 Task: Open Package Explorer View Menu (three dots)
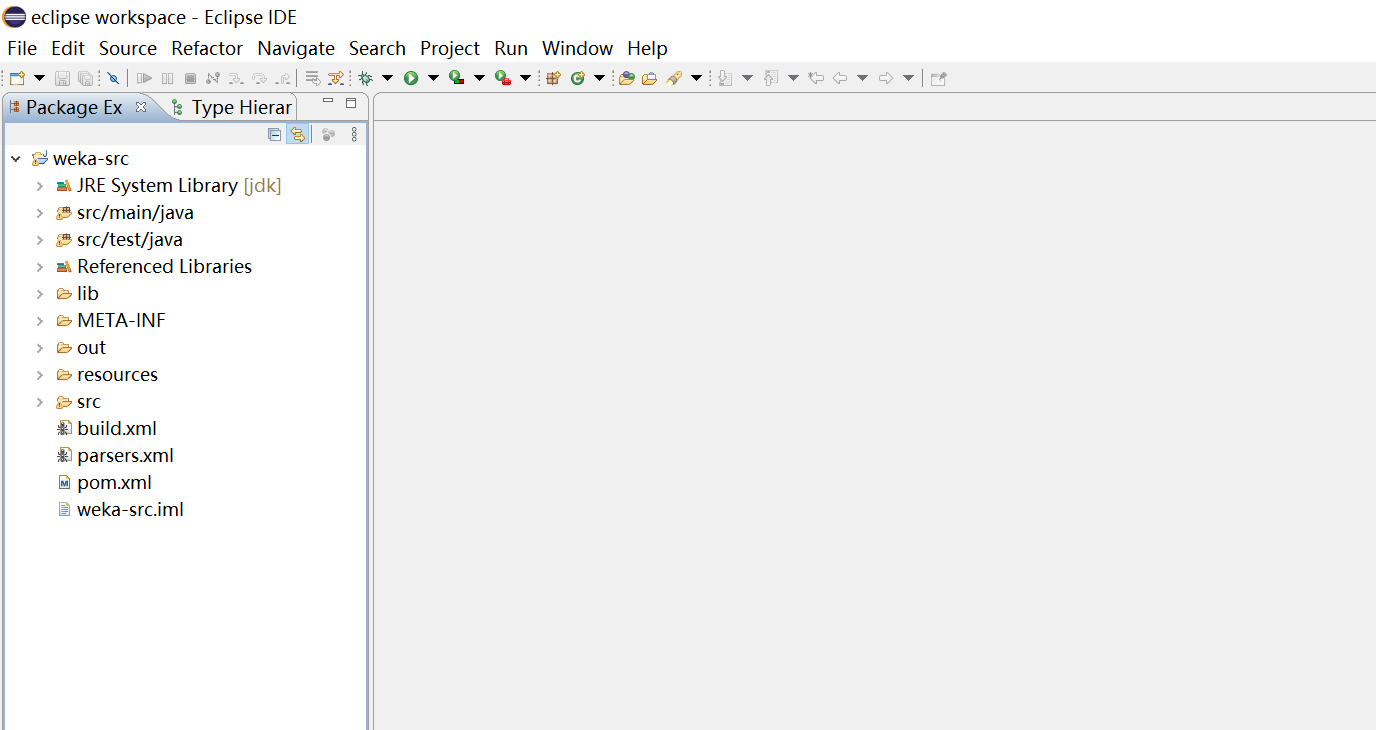pyautogui.click(x=353, y=134)
